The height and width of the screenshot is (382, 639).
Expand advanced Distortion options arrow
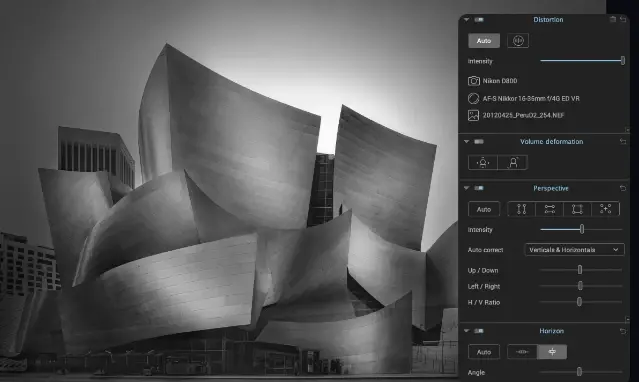point(627,130)
